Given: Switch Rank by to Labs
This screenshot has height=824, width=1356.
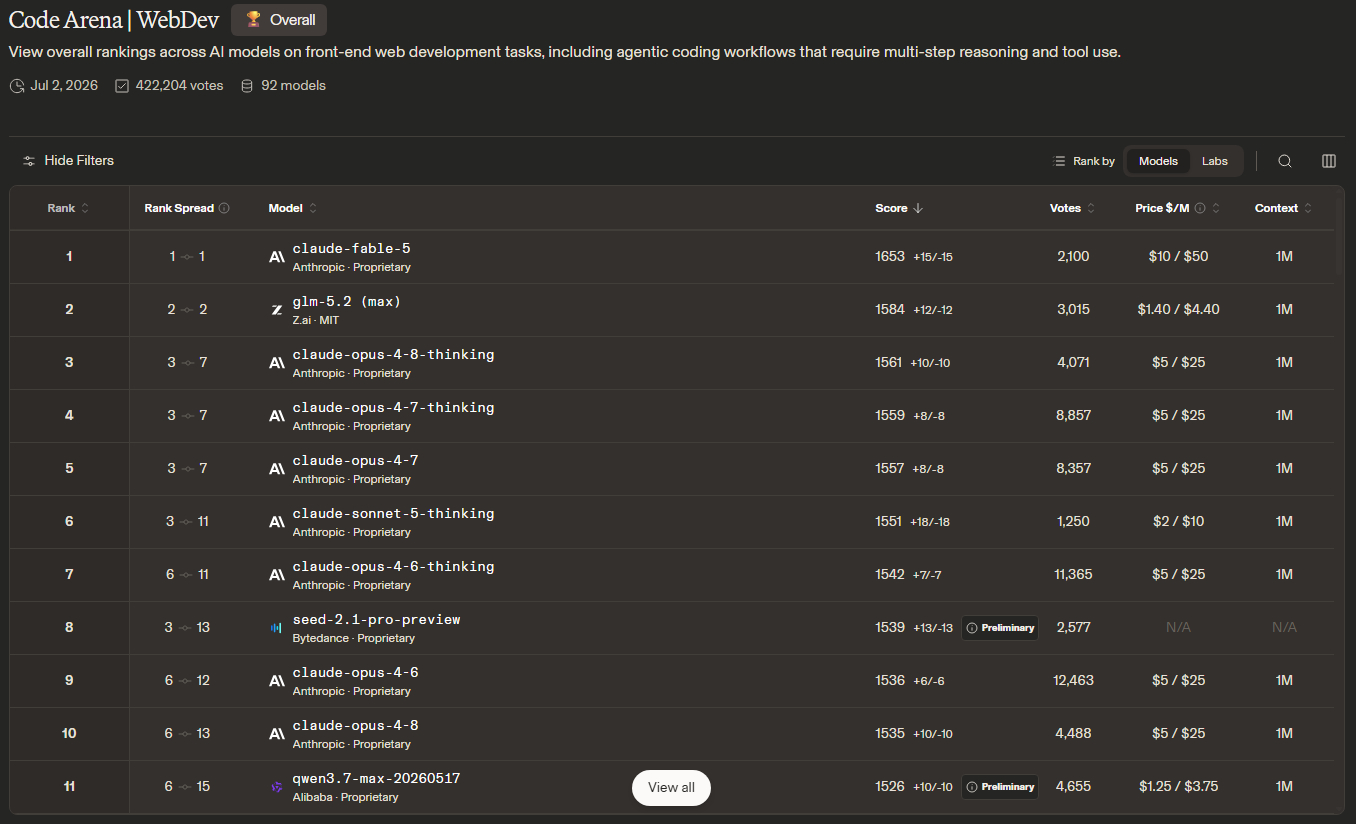Looking at the screenshot, I should pos(1215,161).
